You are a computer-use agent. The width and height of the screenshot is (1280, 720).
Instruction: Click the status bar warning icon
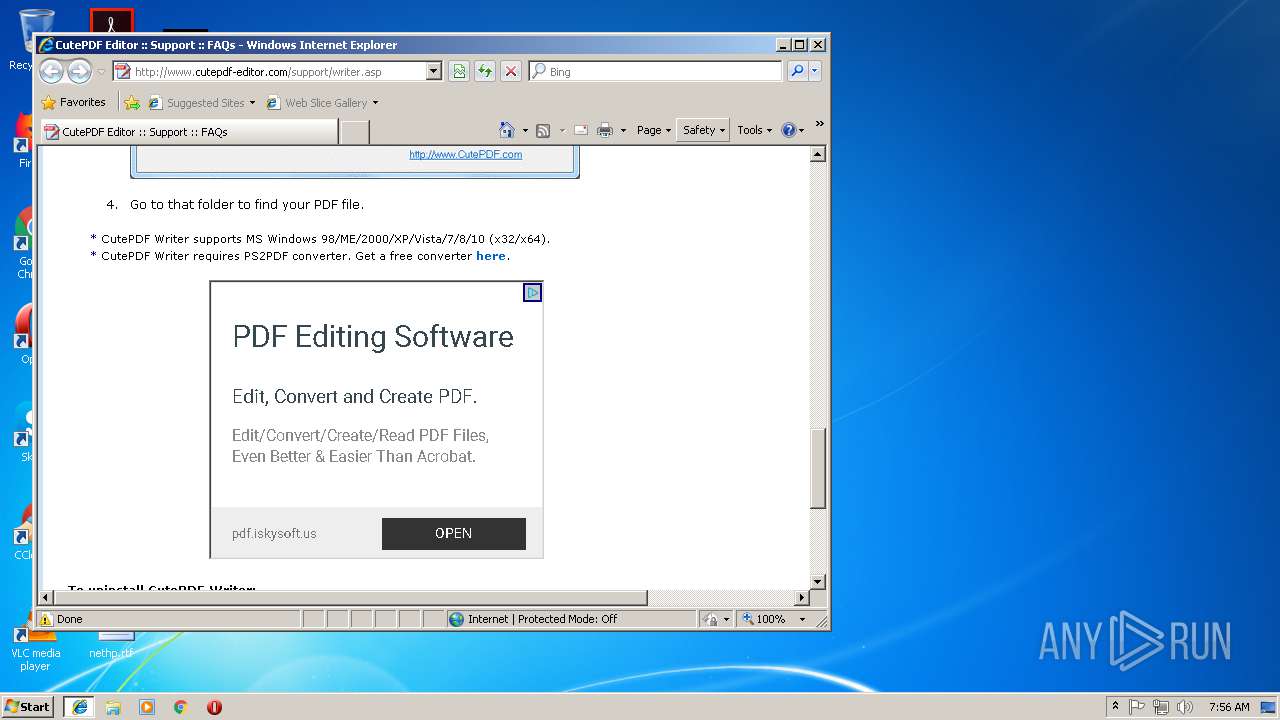click(46, 619)
